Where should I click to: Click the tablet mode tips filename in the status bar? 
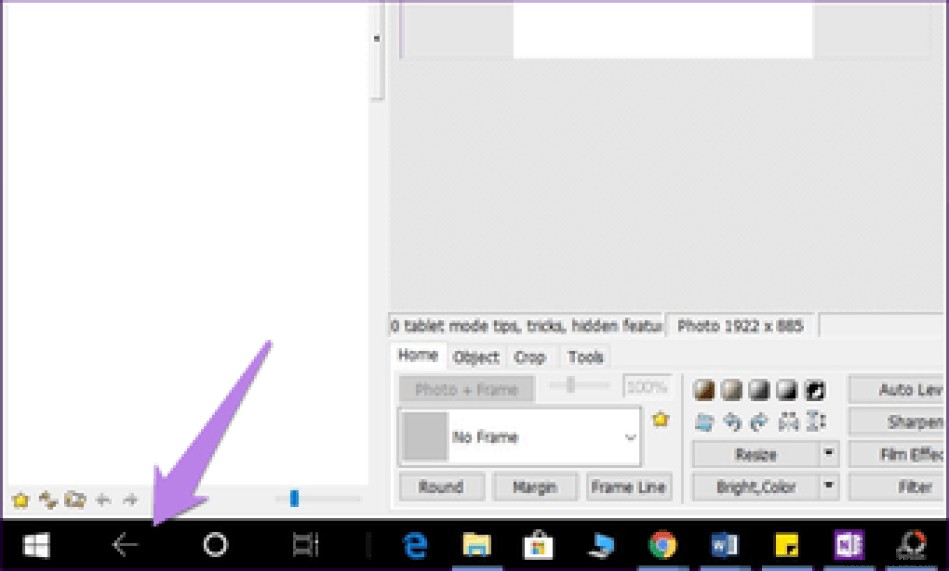527,326
